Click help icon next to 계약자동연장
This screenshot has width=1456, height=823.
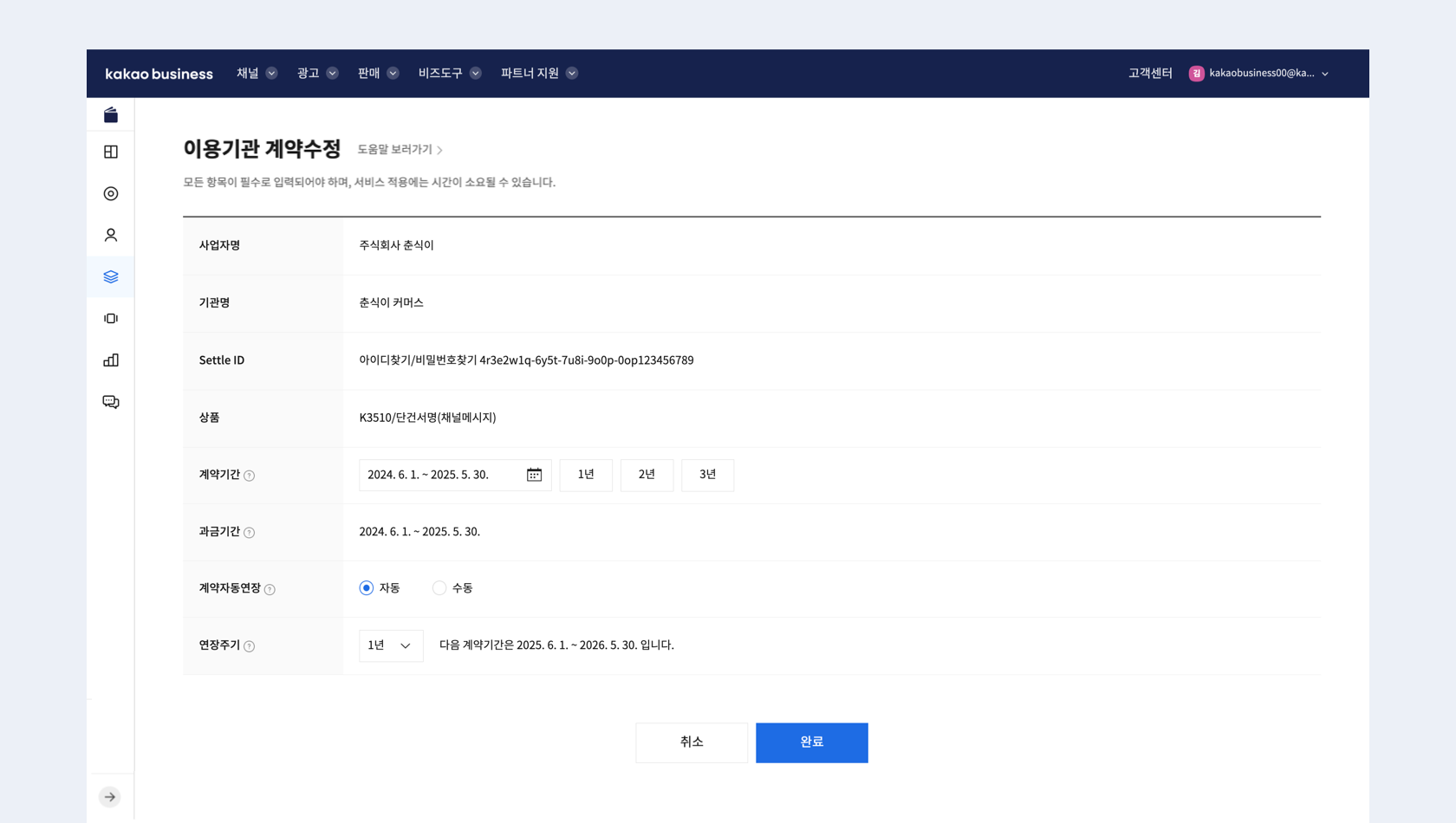(x=270, y=590)
